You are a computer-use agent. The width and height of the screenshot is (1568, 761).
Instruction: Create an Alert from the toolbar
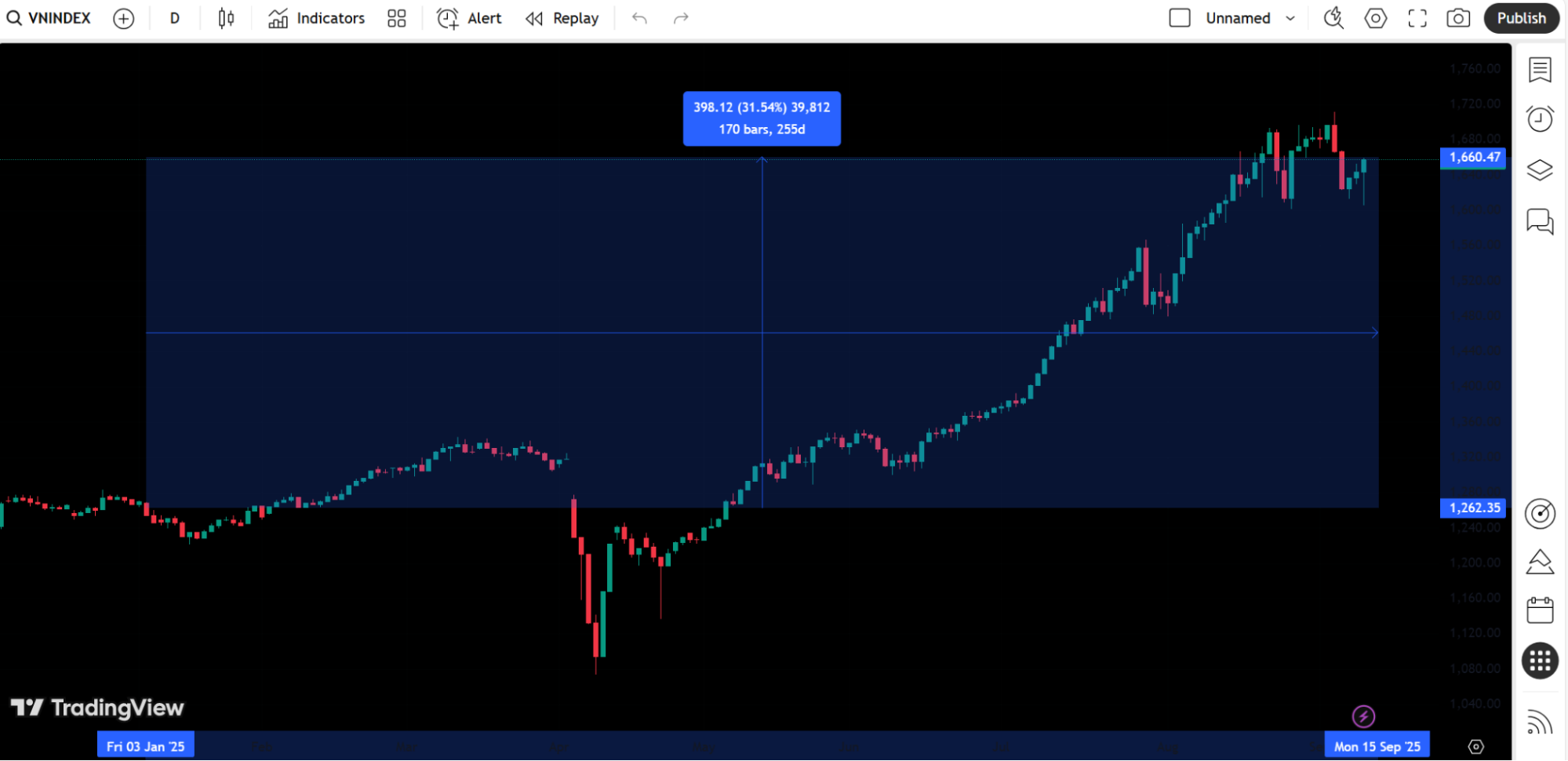469,18
